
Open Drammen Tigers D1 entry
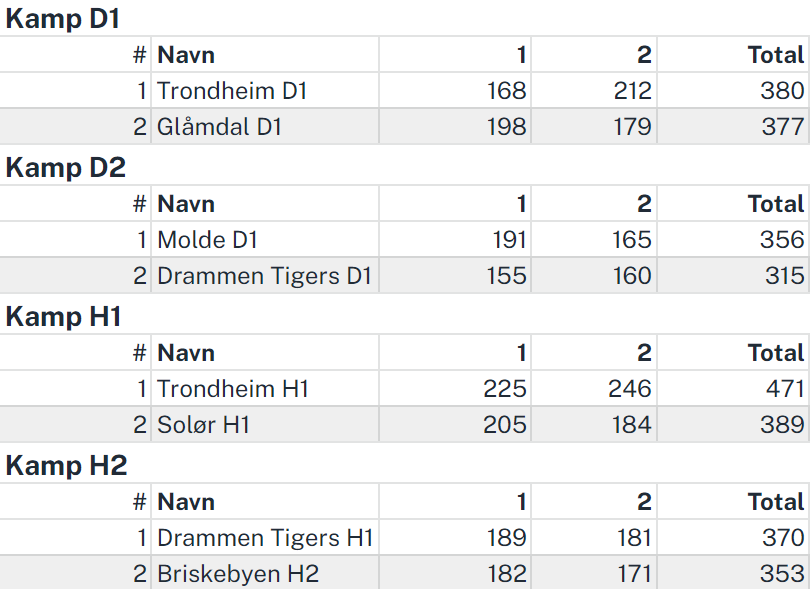point(264,276)
